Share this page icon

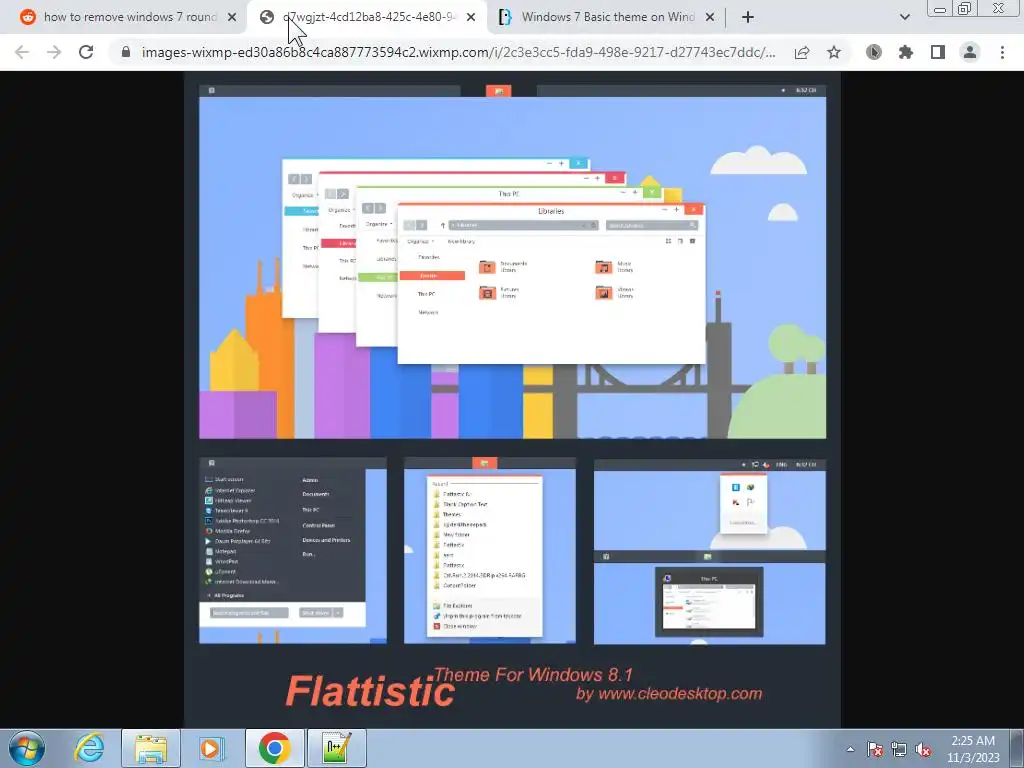(802, 52)
